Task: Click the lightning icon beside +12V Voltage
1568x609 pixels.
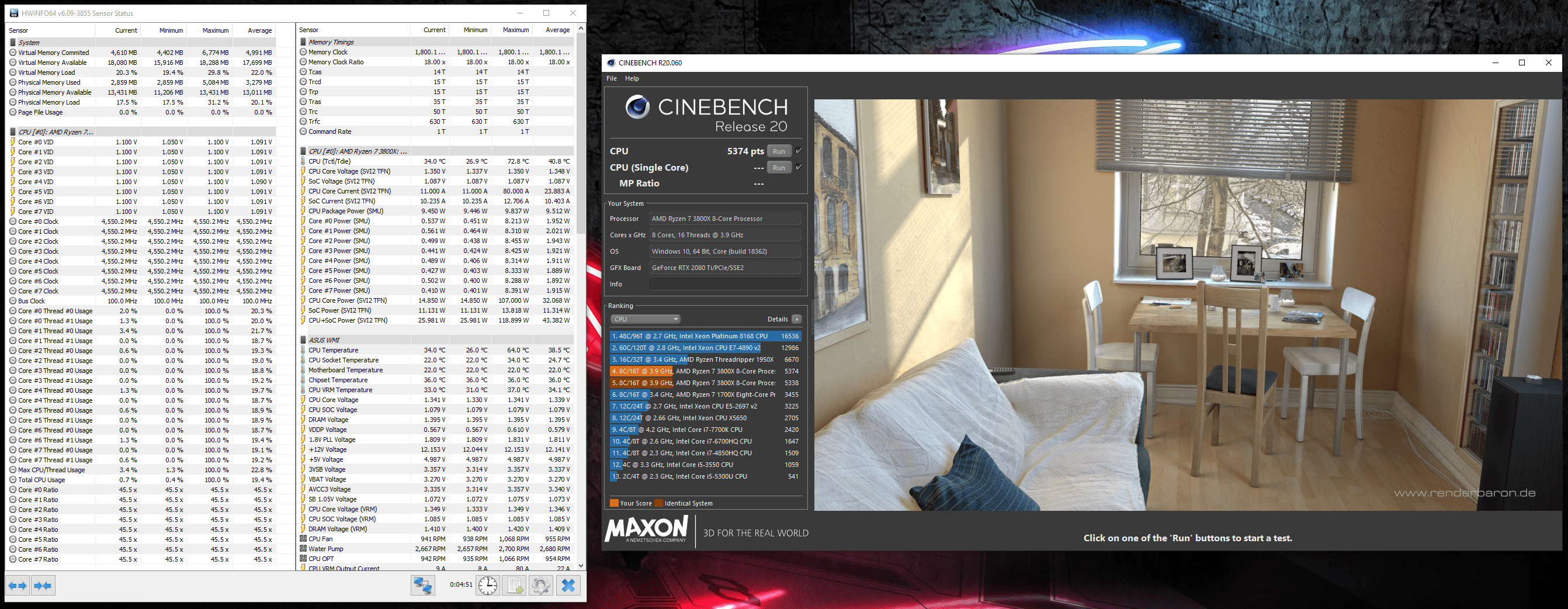Action: pyautogui.click(x=303, y=449)
